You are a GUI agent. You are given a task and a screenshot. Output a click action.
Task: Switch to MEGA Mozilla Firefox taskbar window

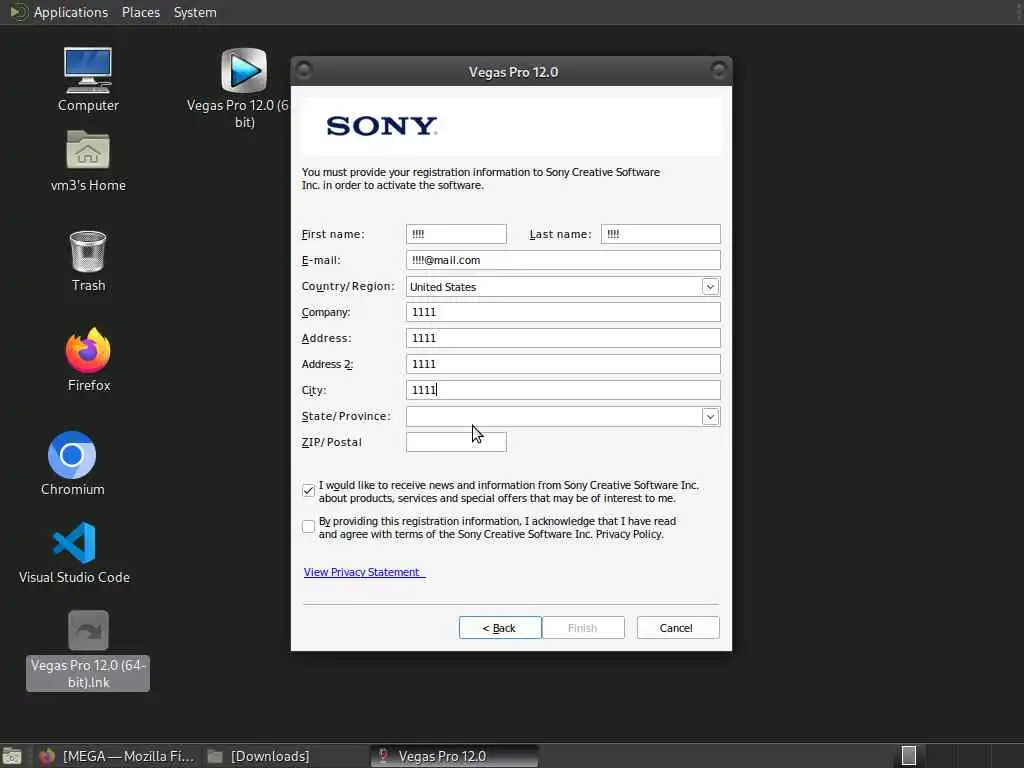coord(118,756)
